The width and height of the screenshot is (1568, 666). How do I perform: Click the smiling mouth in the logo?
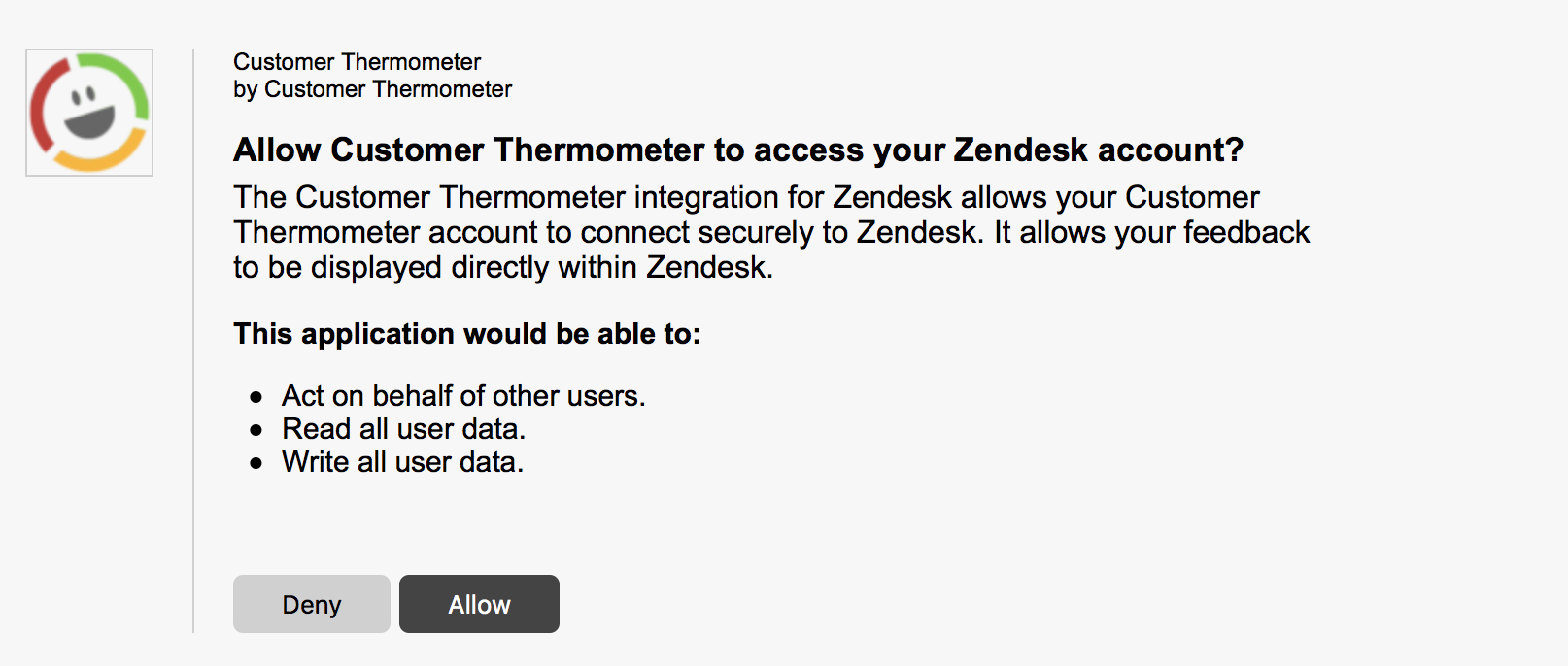point(90,123)
